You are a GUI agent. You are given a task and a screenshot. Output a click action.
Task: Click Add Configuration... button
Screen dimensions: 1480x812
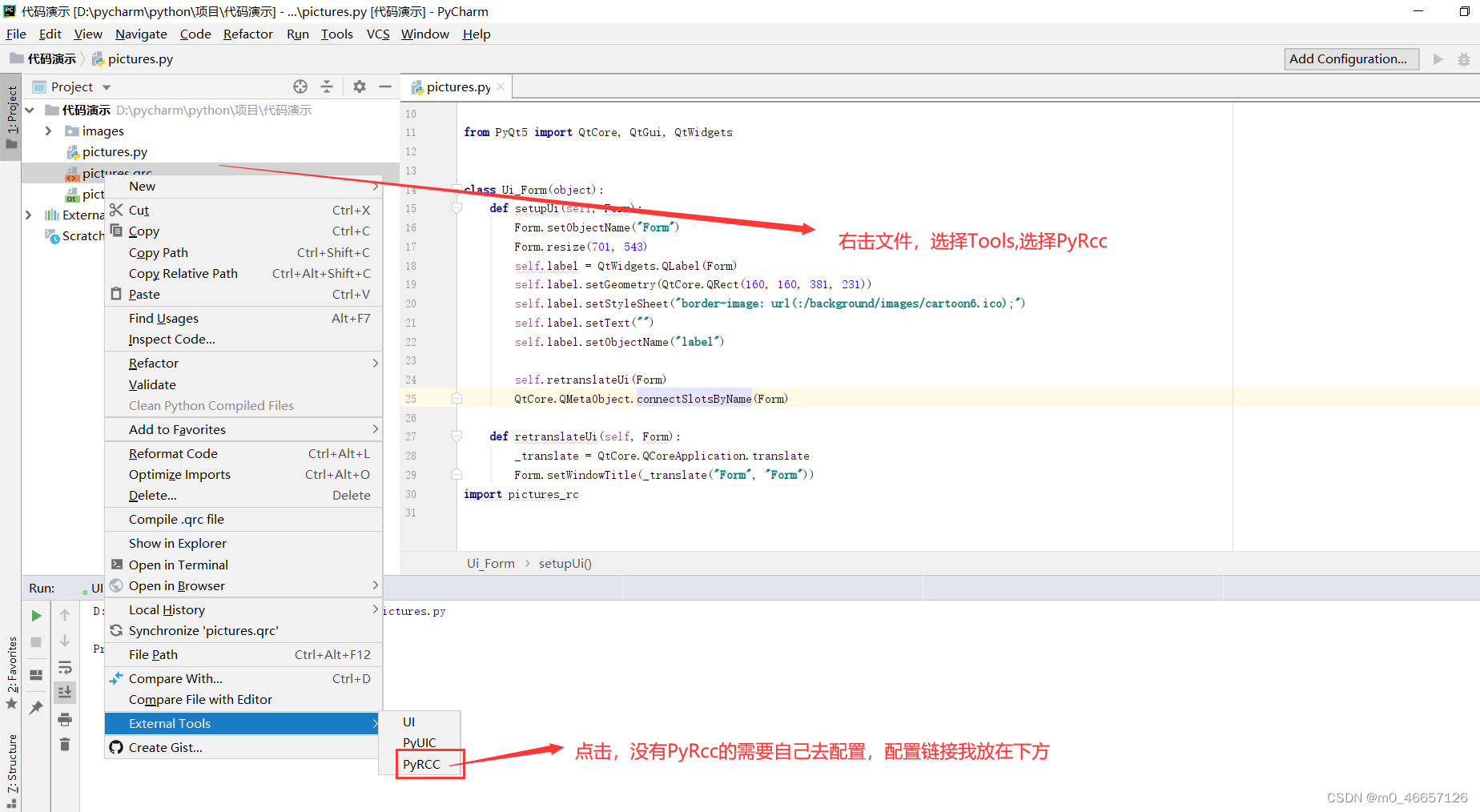(x=1351, y=58)
